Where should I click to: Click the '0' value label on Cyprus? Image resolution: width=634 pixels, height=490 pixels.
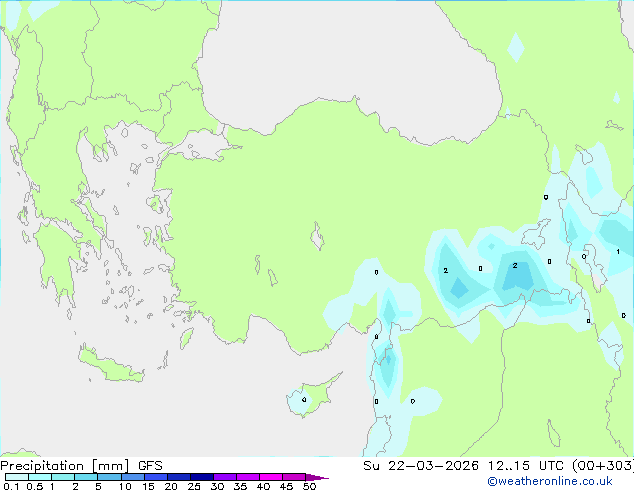(x=304, y=400)
